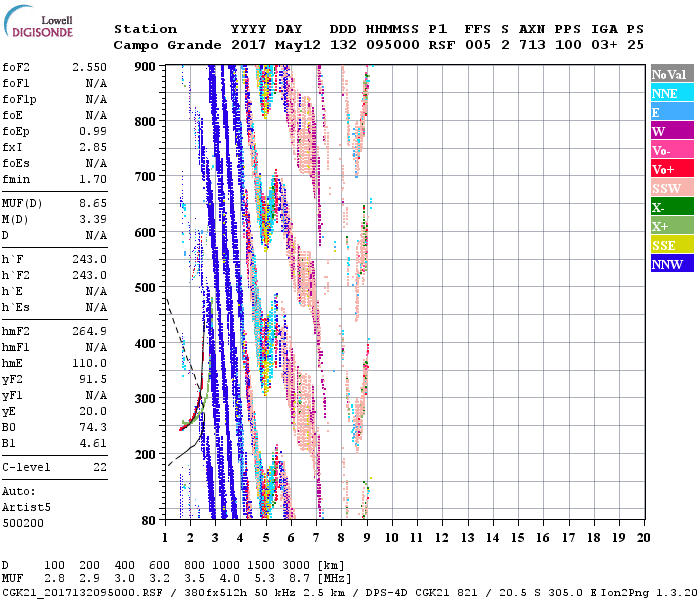Click the W purple legend swatch
Viewport: 700px width, 600px height.
[672, 131]
